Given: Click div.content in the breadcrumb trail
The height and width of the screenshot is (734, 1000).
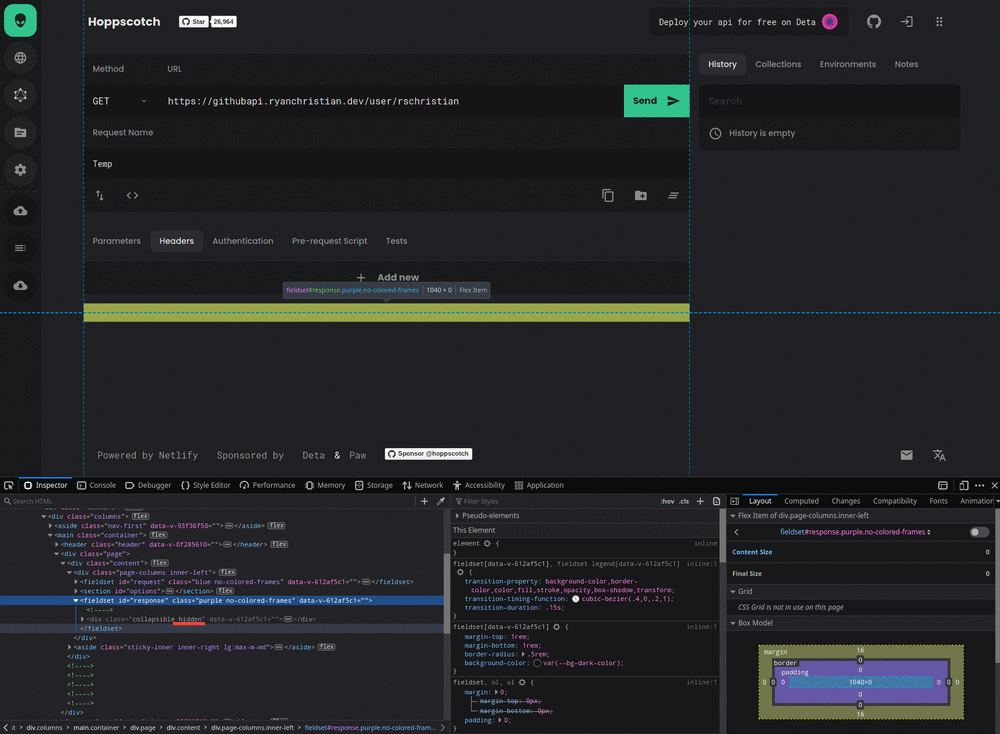Looking at the screenshot, I should click(183, 728).
